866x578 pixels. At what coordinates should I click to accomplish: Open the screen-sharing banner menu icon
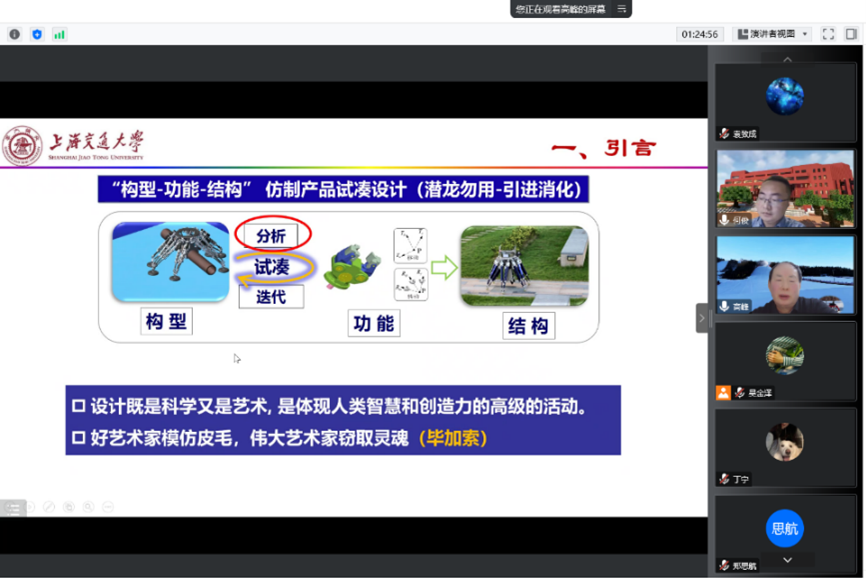click(622, 9)
